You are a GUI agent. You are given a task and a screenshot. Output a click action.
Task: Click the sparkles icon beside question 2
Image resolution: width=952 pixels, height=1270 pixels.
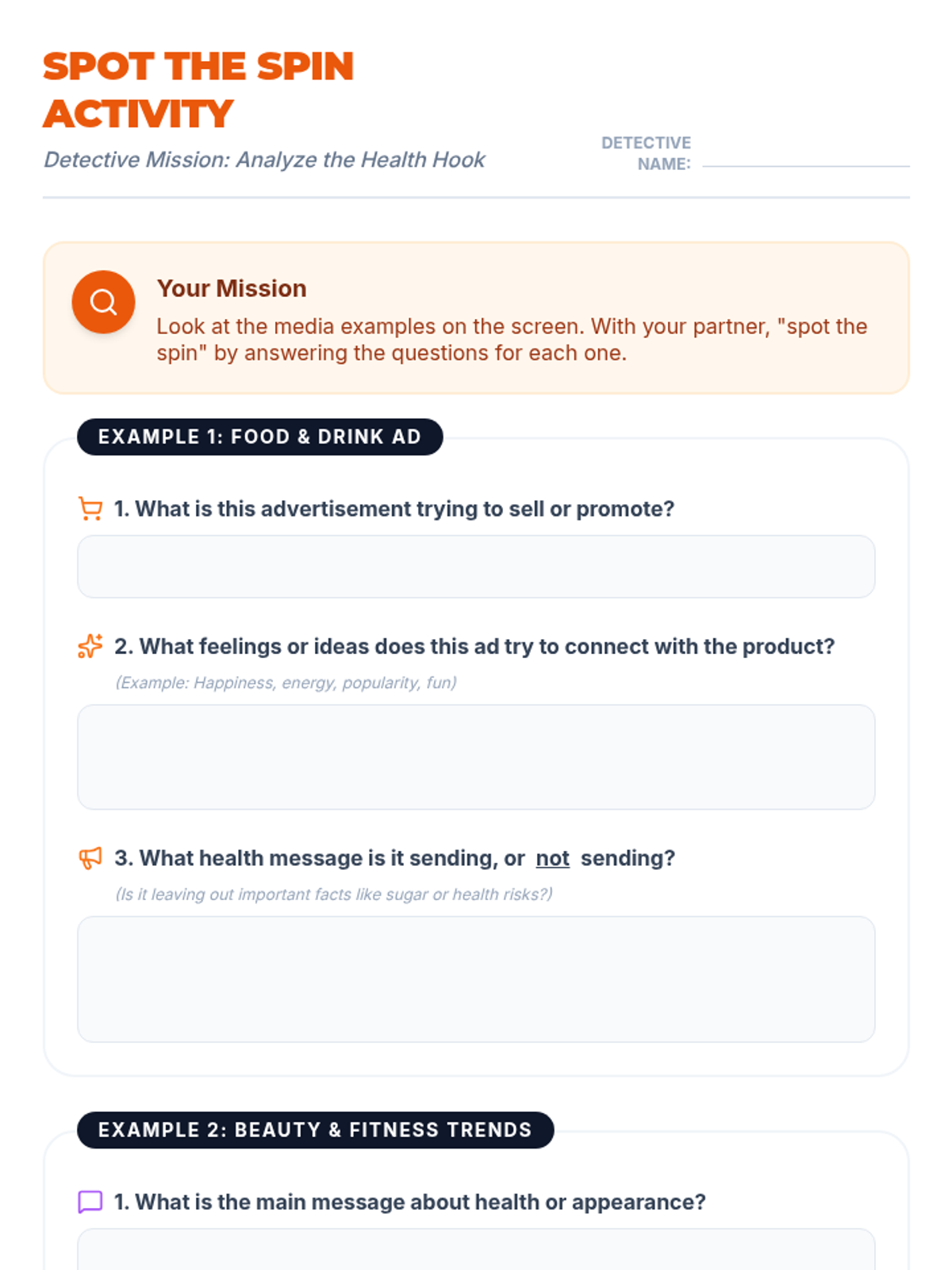click(x=90, y=646)
